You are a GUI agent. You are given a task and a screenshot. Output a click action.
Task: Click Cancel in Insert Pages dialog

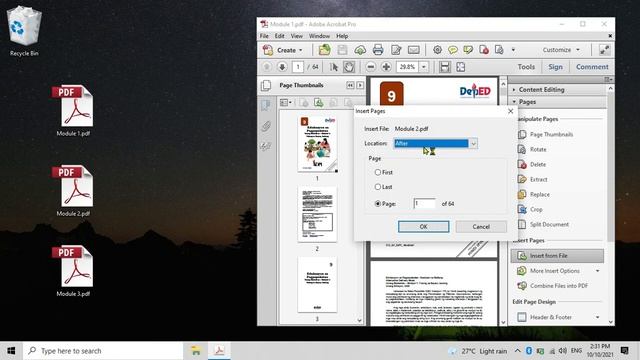(x=481, y=227)
